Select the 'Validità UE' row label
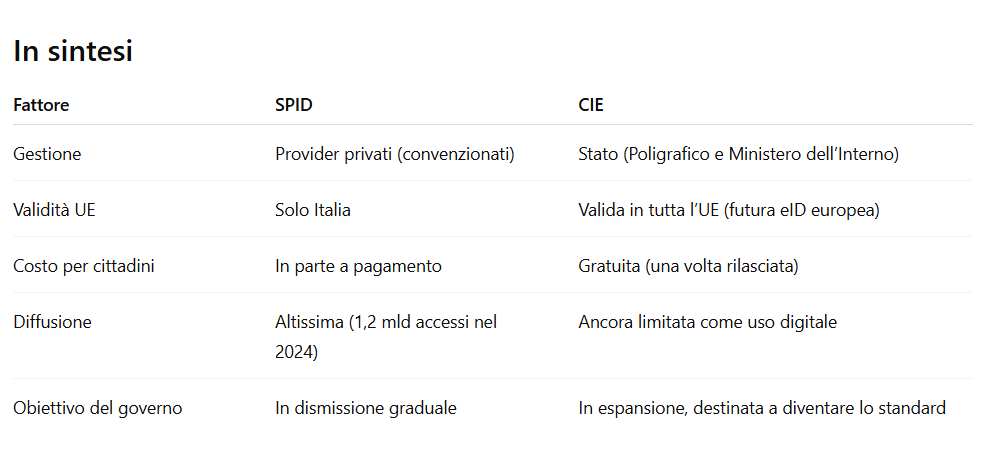 (54, 210)
